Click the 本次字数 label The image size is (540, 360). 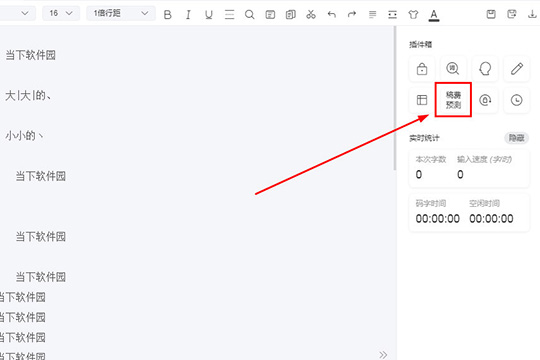pos(431,159)
